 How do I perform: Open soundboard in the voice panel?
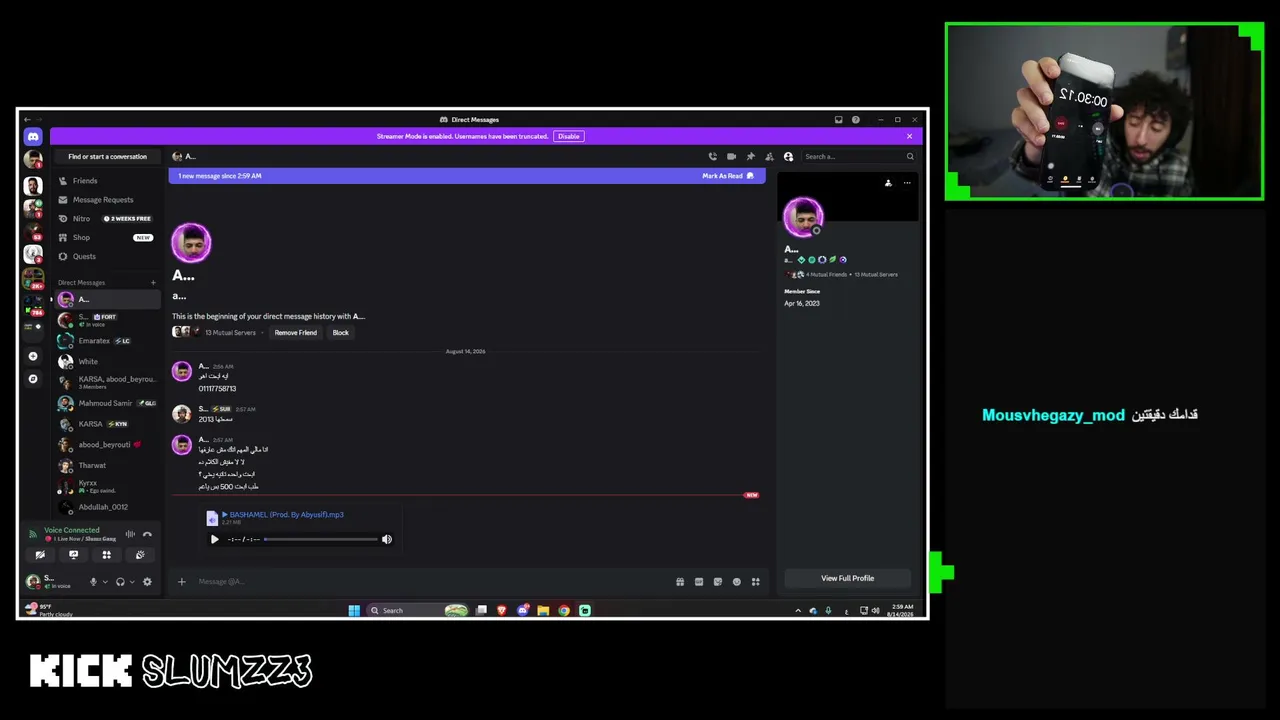(x=140, y=555)
